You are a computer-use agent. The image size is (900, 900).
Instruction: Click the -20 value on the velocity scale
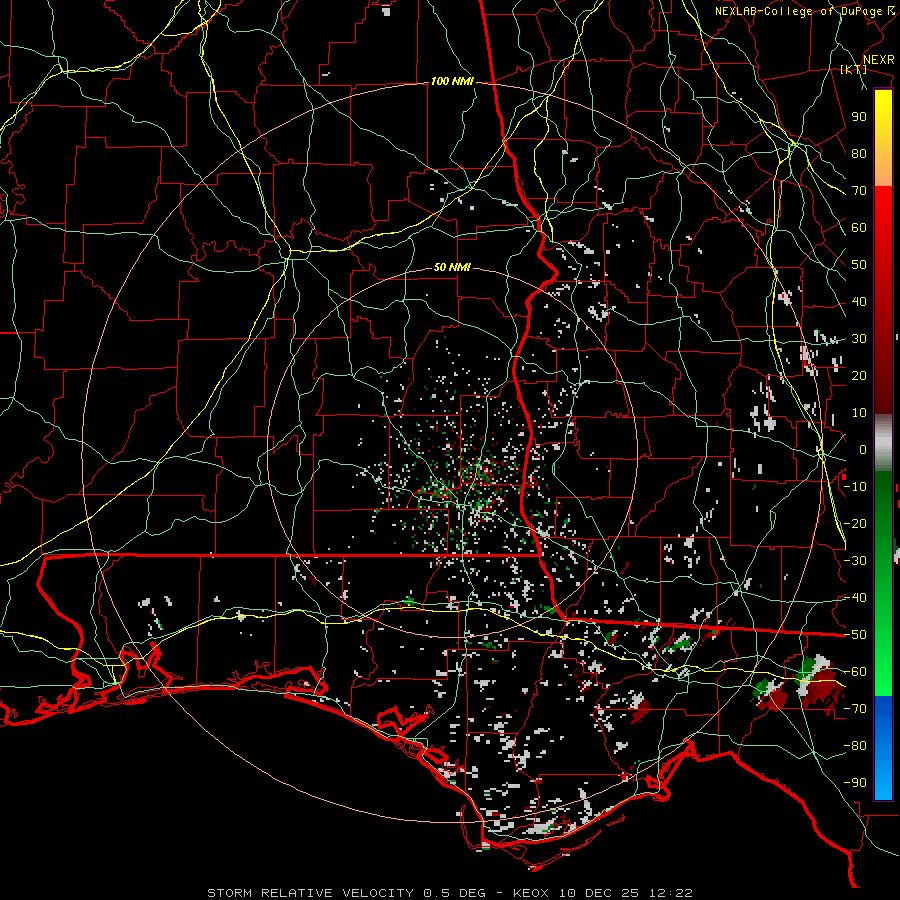click(855, 524)
